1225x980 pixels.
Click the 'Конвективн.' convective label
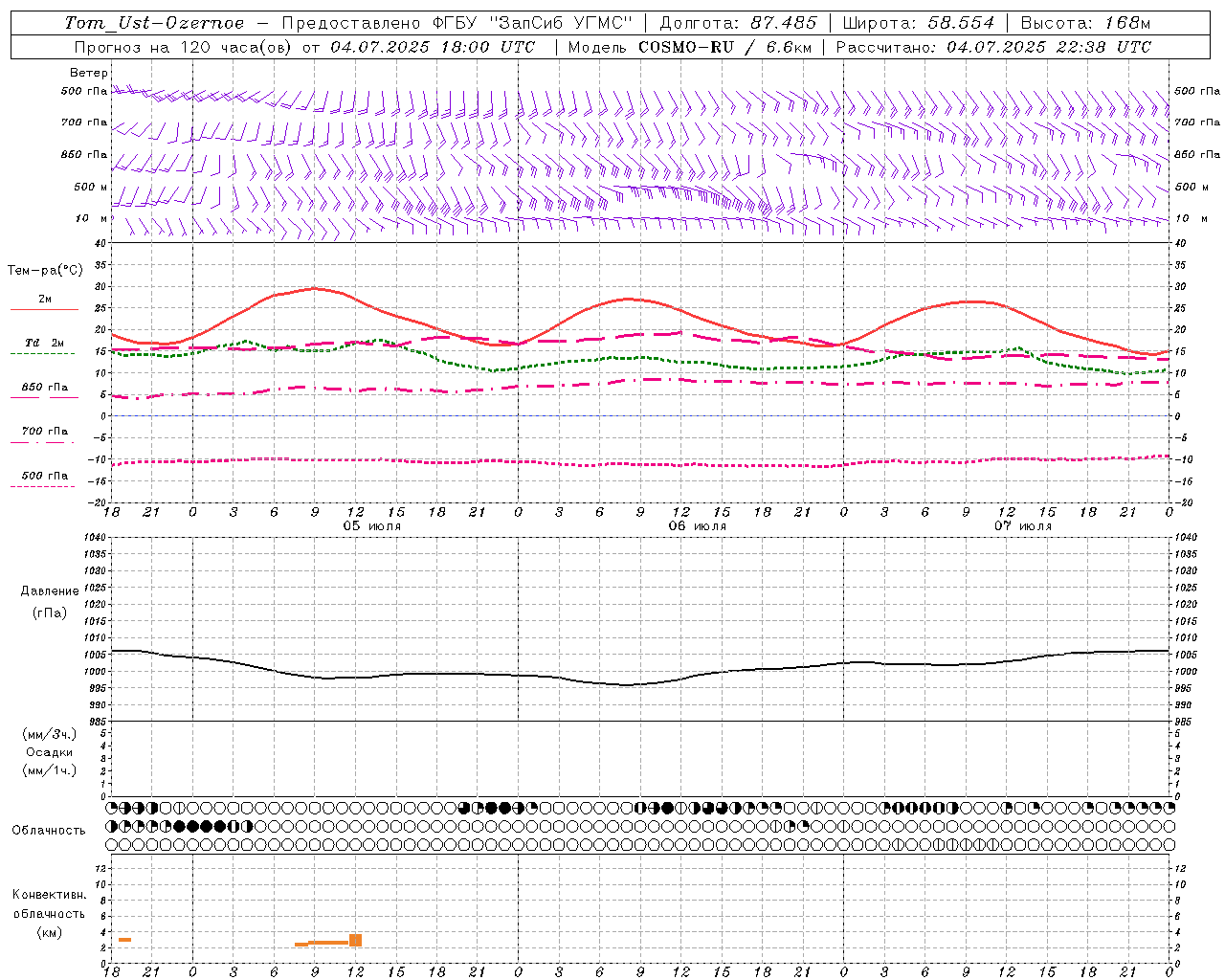50,895
